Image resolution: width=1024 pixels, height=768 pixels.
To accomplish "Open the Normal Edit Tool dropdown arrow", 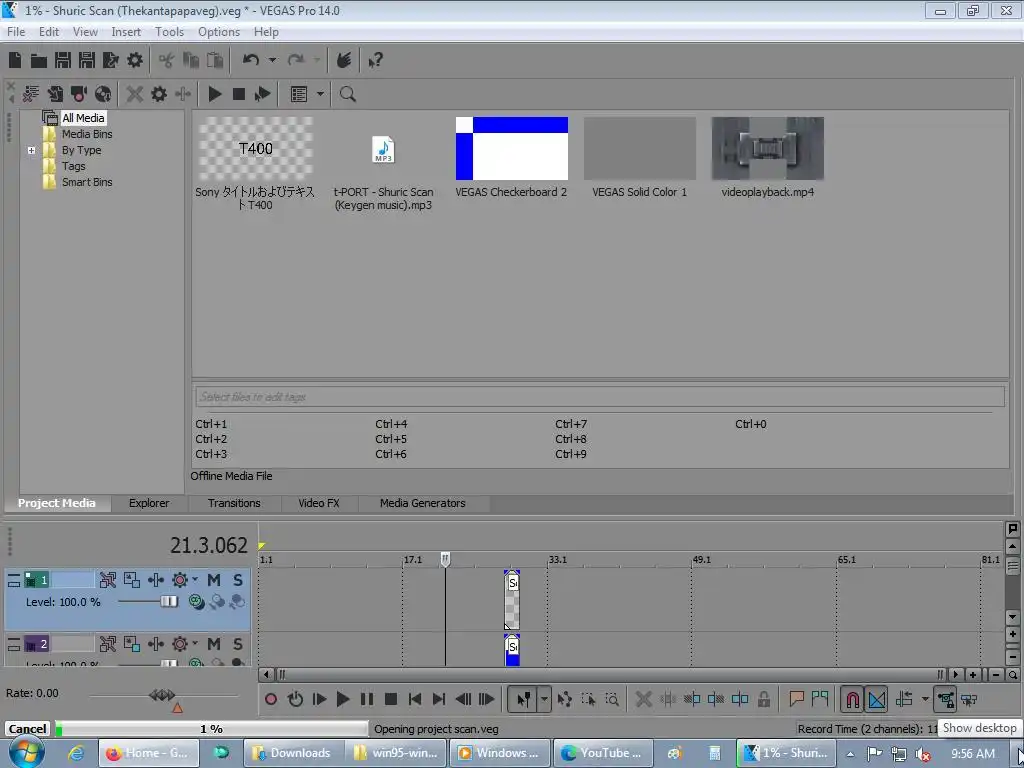I will pos(543,699).
